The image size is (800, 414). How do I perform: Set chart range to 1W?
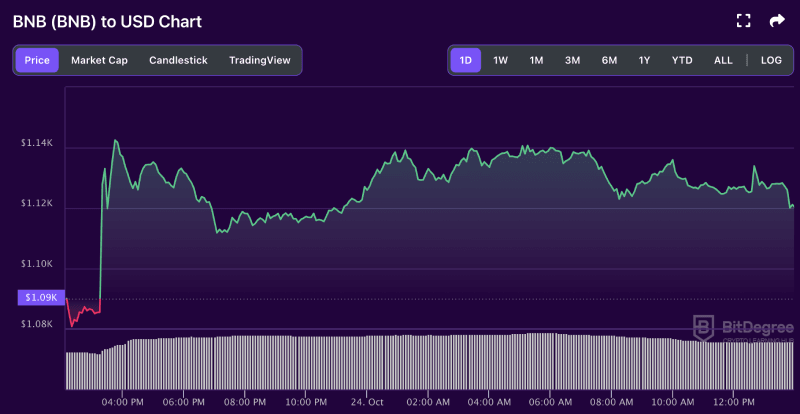[x=501, y=60]
